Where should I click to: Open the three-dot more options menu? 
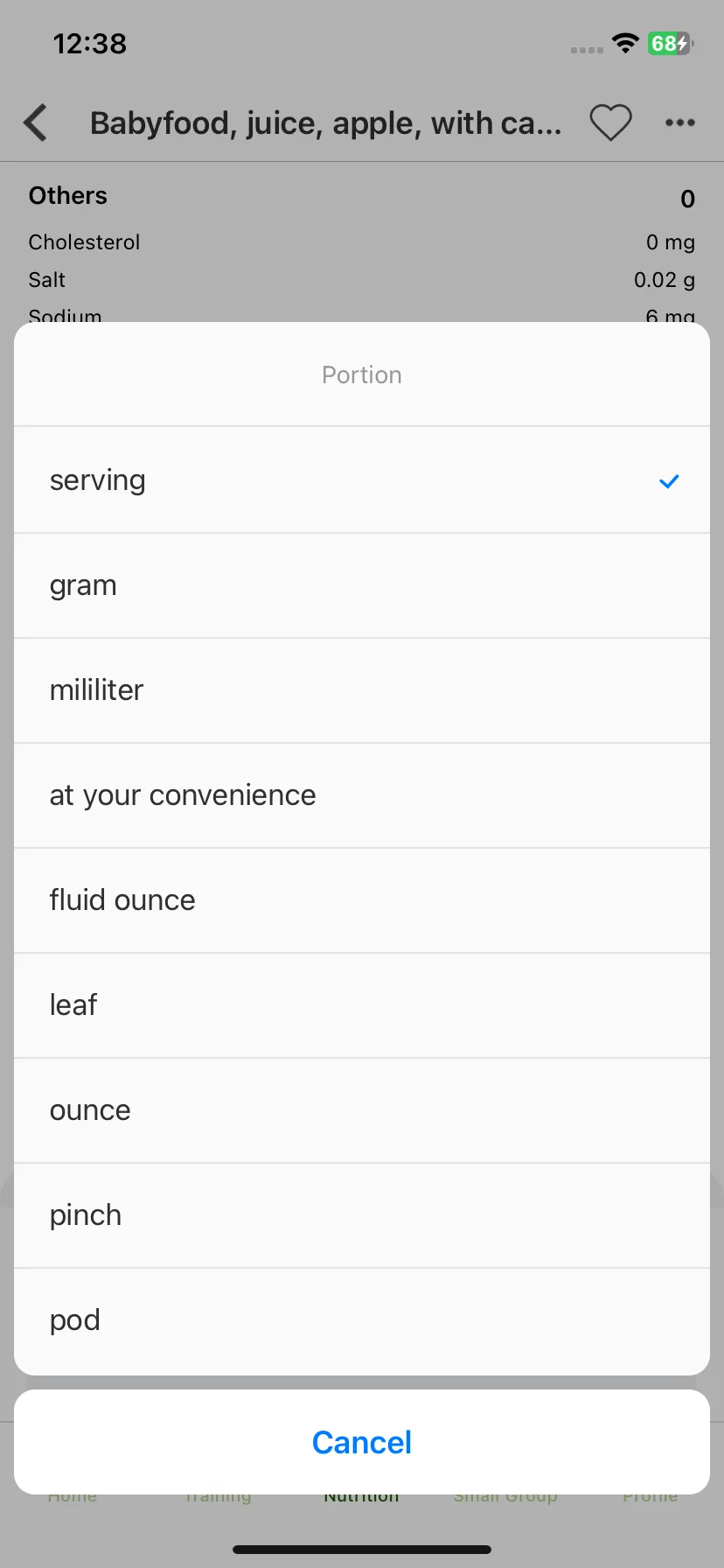coord(679,122)
